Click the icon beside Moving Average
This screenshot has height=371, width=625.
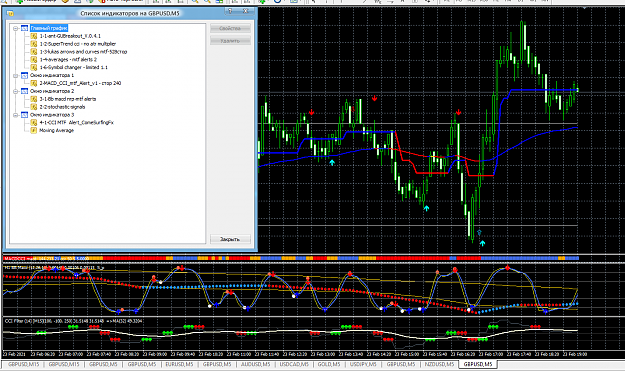(x=34, y=130)
